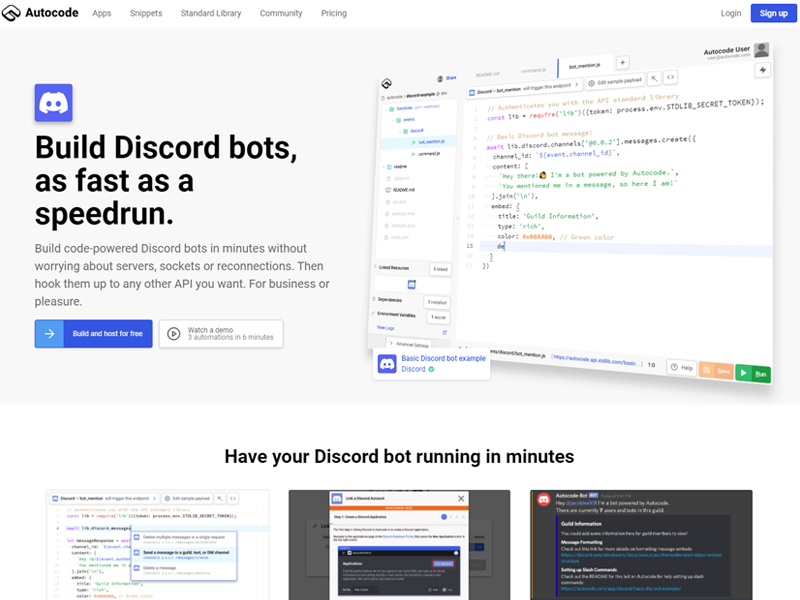The height and width of the screenshot is (600, 800).
Task: Open the Community link
Action: pyautogui.click(x=281, y=13)
